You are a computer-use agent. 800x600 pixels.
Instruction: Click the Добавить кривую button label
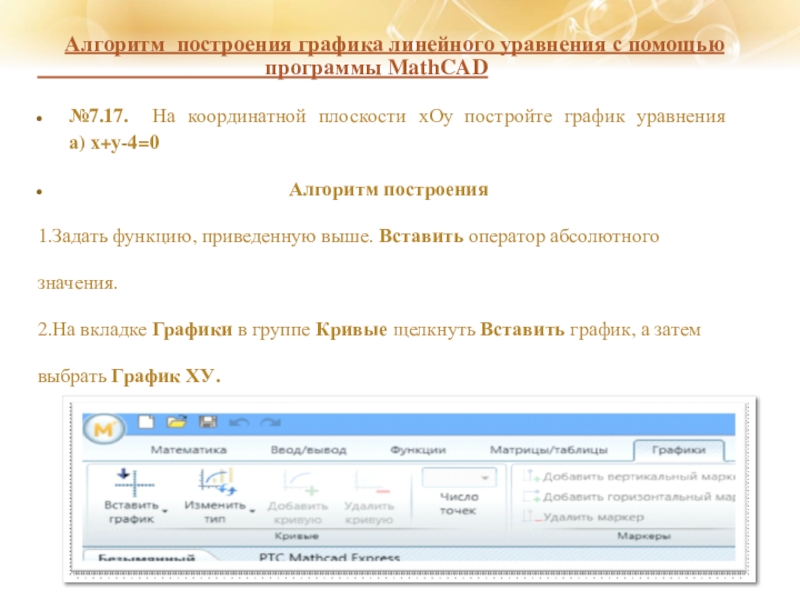[x=297, y=513]
